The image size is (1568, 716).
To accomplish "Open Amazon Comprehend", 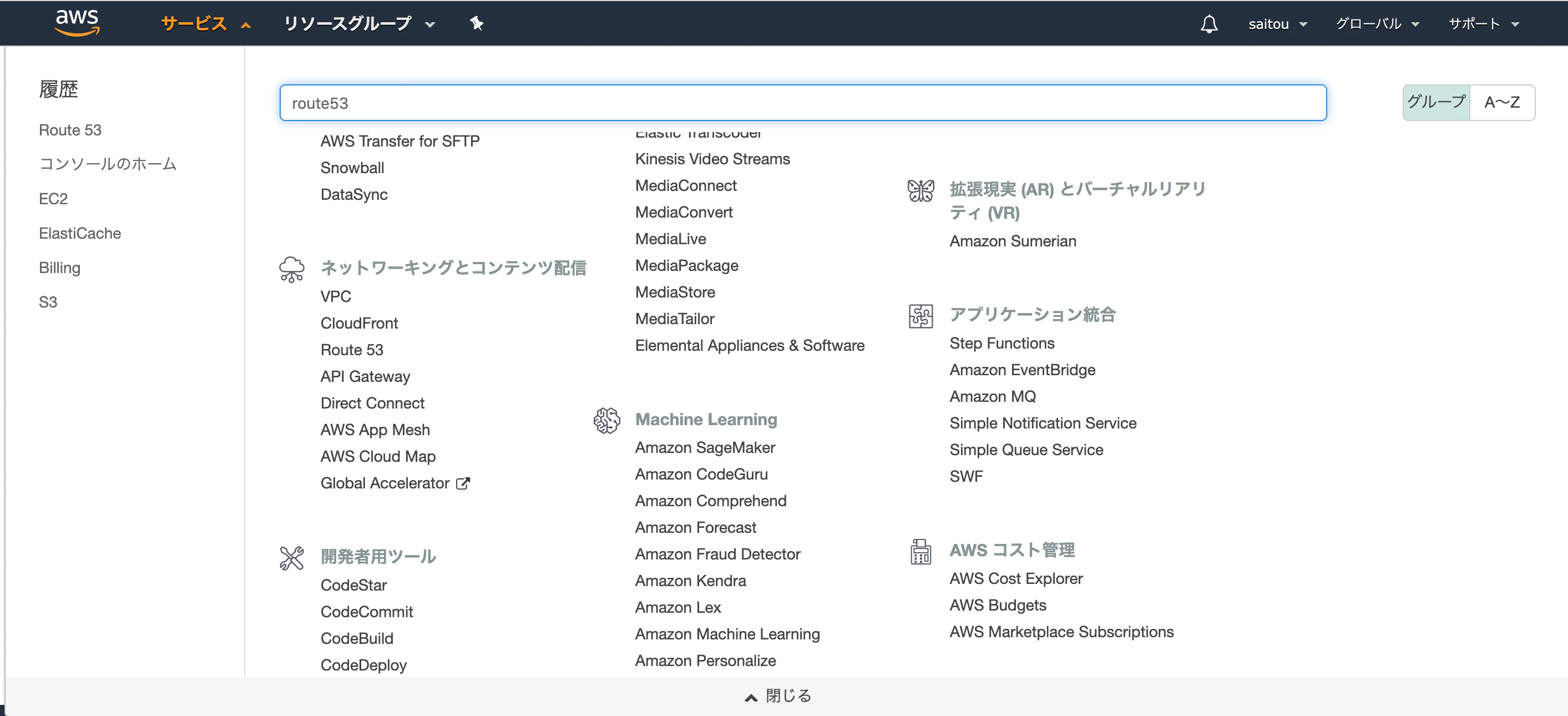I will [710, 501].
